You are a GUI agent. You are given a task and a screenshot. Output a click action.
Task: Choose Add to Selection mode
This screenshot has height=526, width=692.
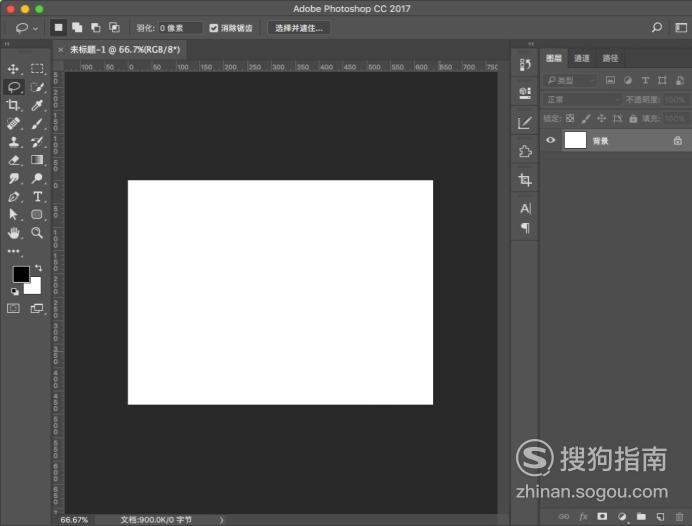77,28
